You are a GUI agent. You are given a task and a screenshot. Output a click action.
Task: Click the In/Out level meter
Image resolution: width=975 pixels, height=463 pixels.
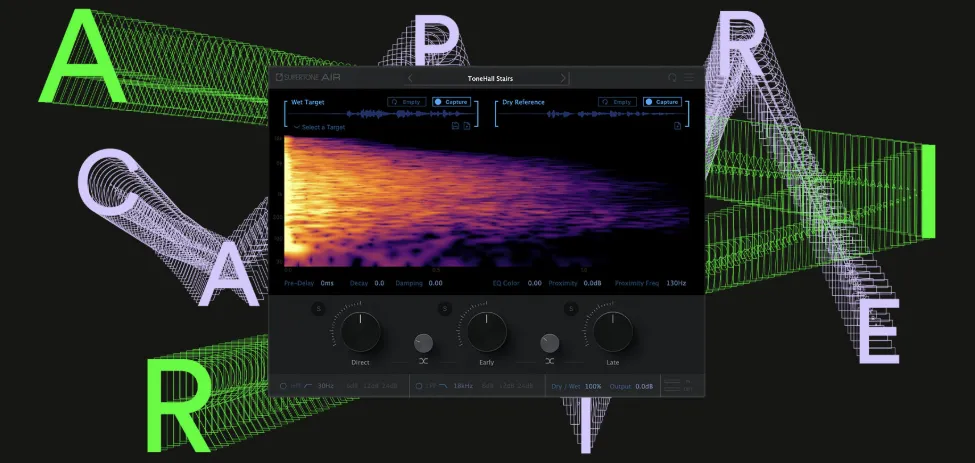pos(678,385)
